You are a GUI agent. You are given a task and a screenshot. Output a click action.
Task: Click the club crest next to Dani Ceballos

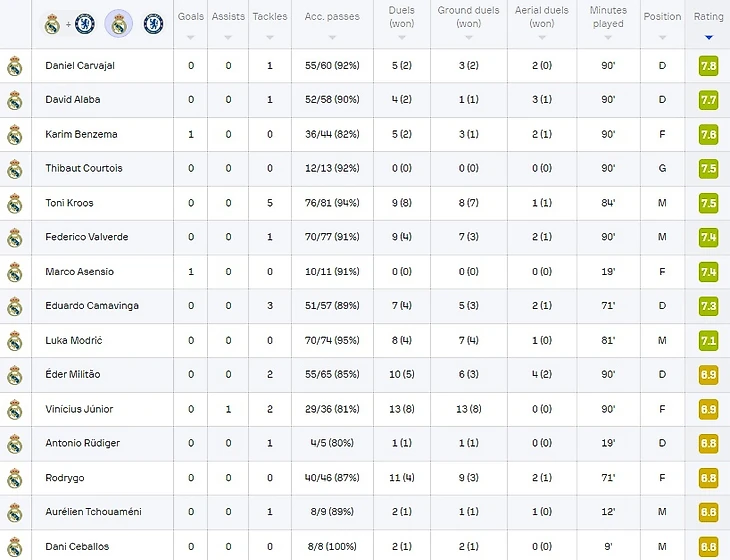coord(14,546)
